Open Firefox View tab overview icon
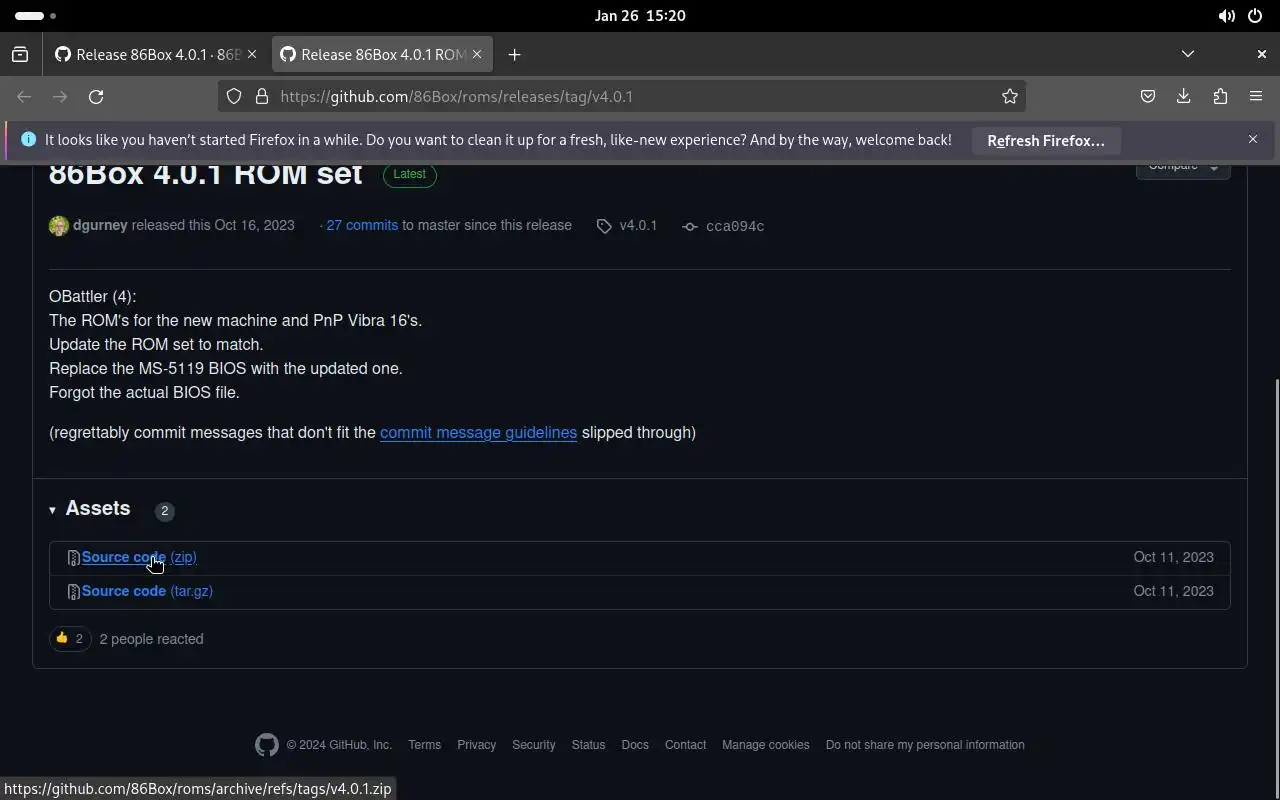The image size is (1280, 800). click(x=20, y=55)
